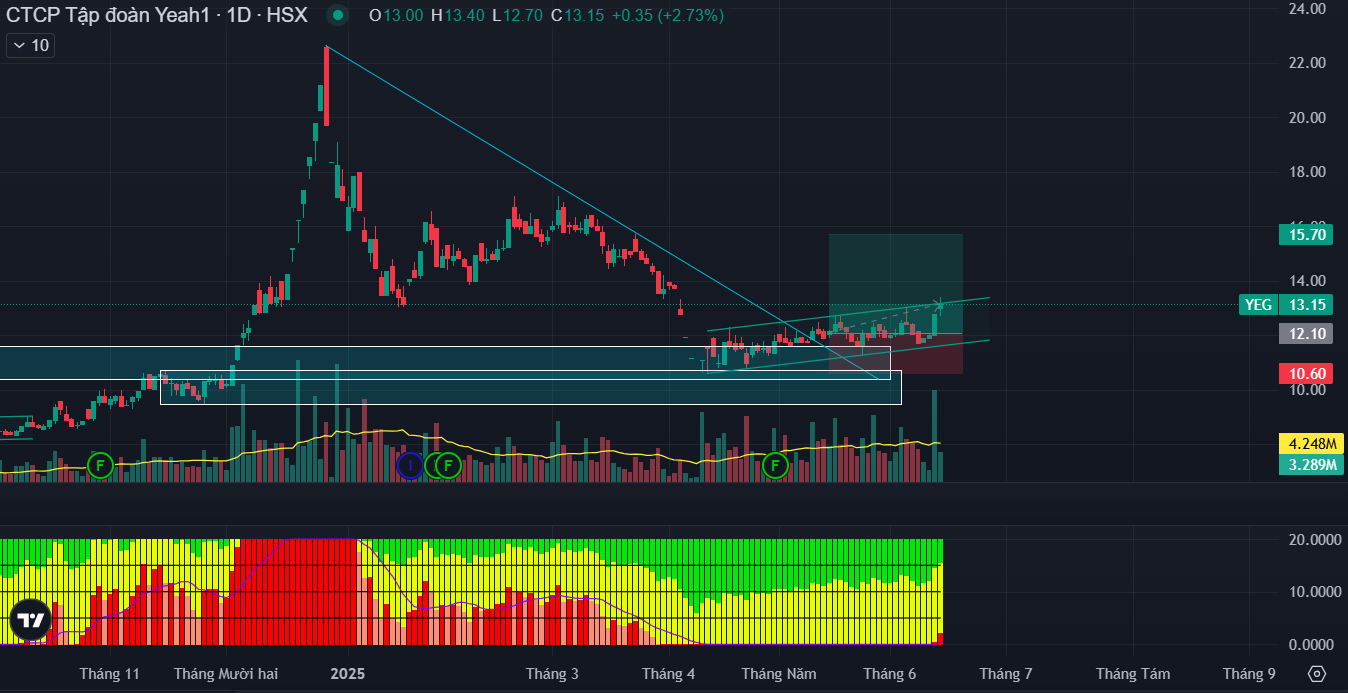Click the change value +0.35 (+2.73%)
1348x693 pixels.
pyautogui.click(x=668, y=15)
